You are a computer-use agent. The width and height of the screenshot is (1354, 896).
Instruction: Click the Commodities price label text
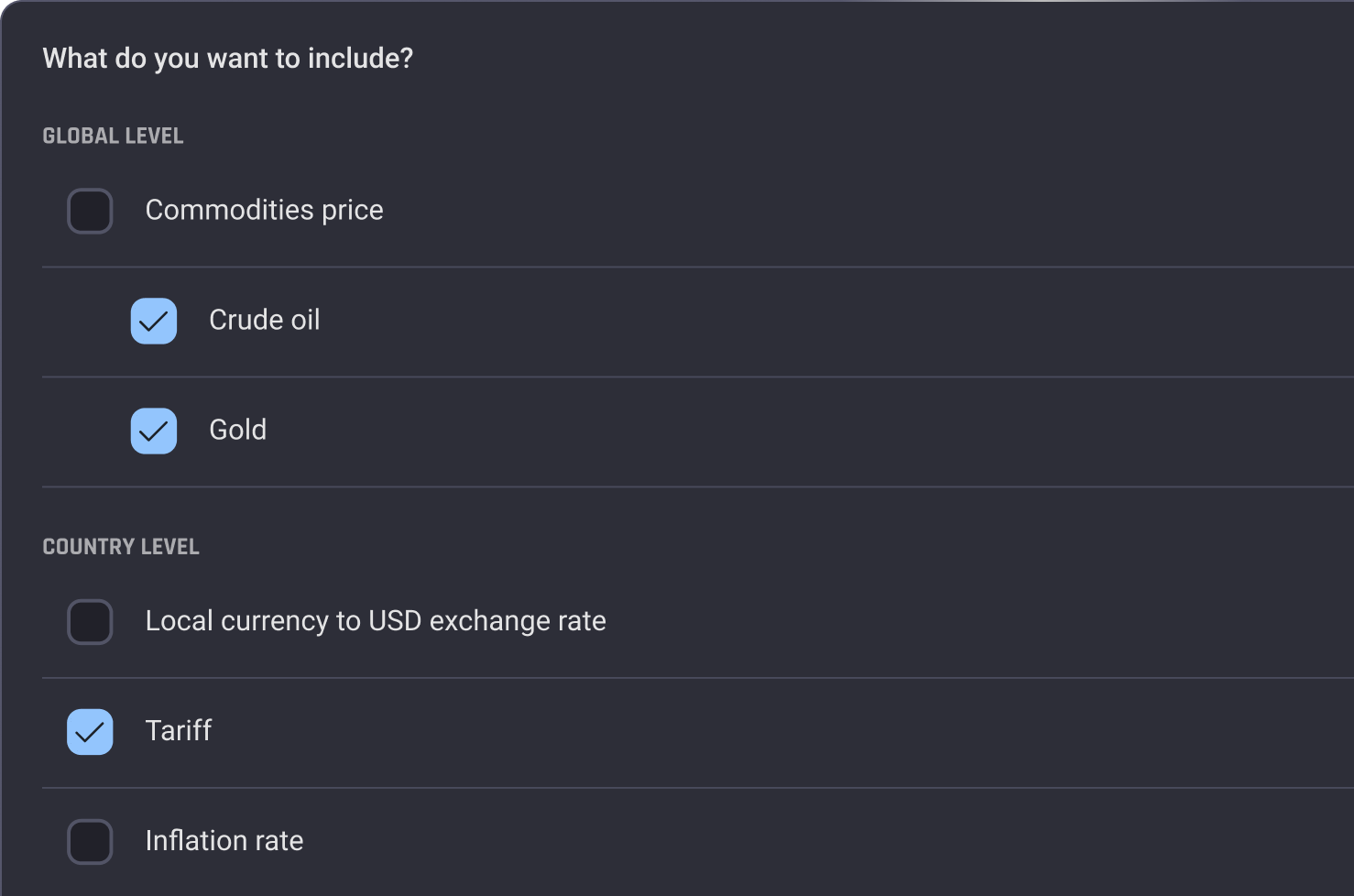(x=264, y=210)
